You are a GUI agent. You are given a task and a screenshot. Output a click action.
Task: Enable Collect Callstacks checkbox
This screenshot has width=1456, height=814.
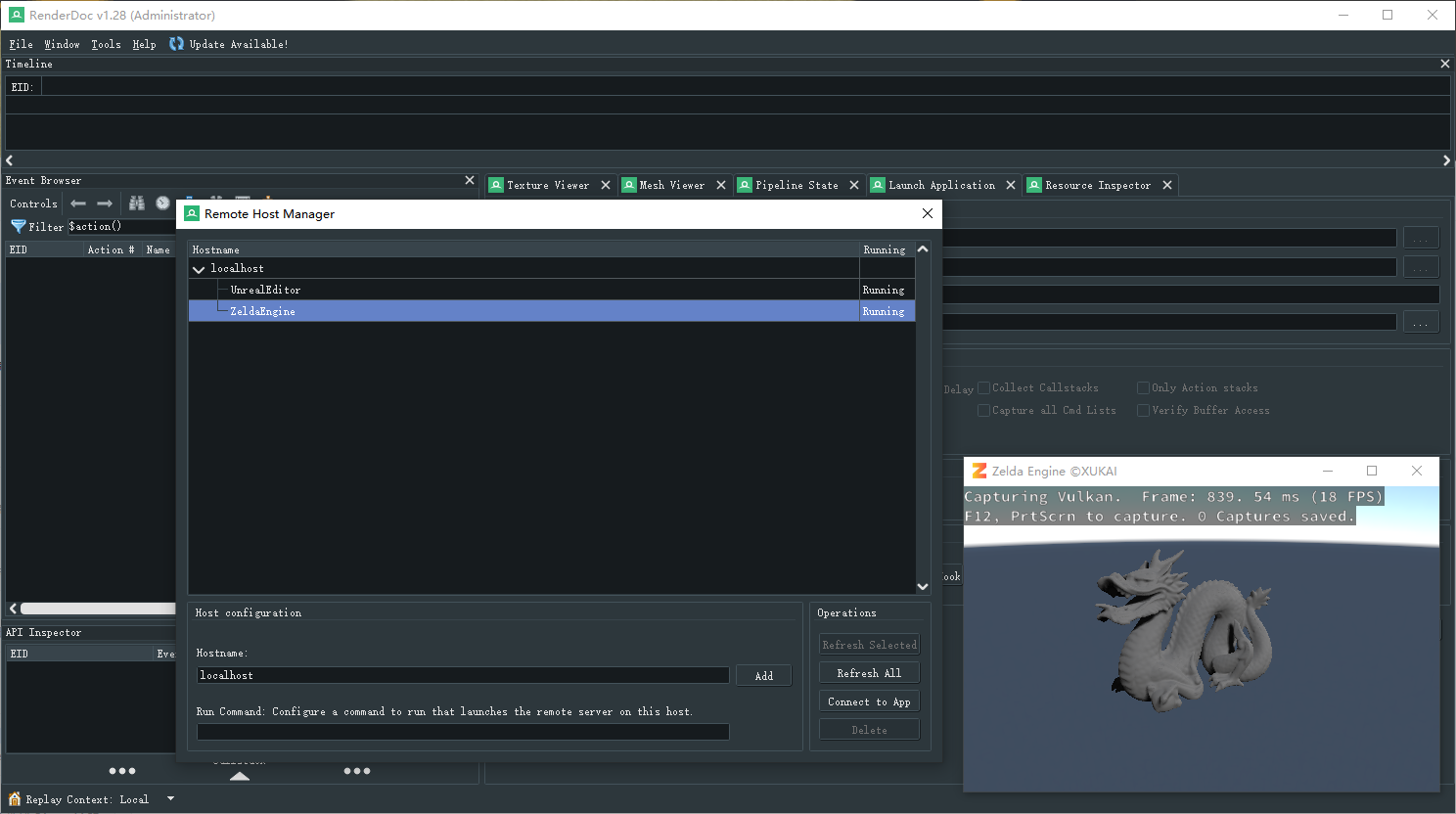pos(983,388)
